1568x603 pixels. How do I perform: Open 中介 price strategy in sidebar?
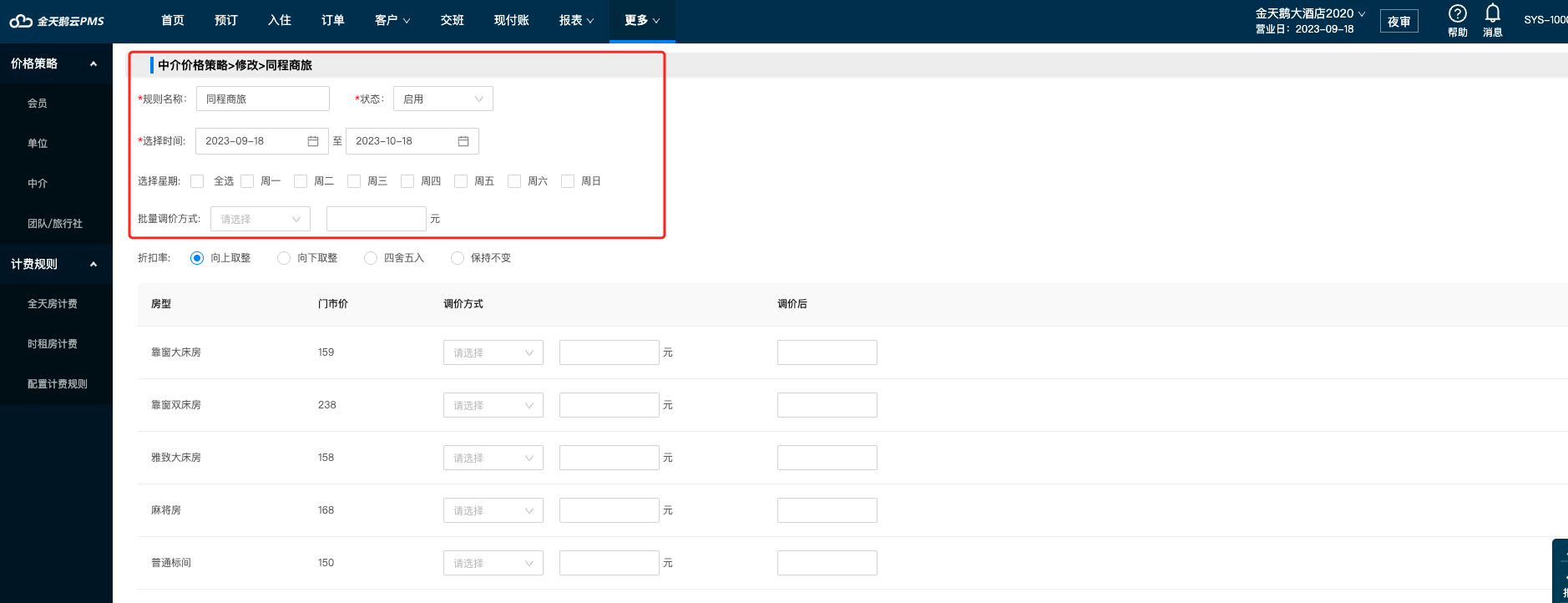[56, 184]
